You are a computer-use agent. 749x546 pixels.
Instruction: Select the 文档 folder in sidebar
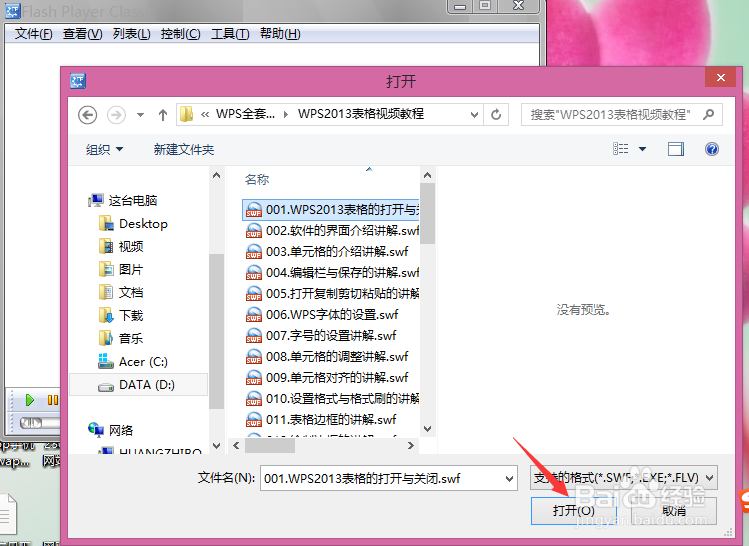121,292
